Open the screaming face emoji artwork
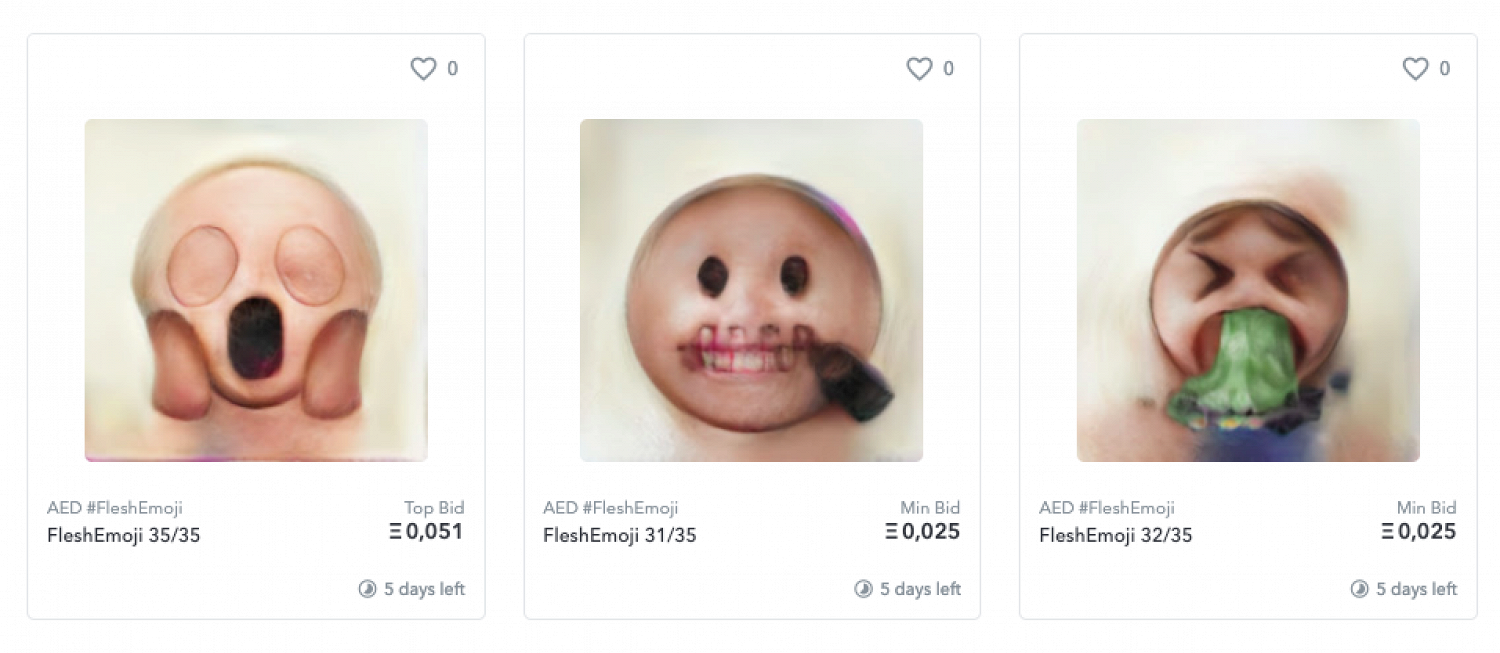 click(x=256, y=290)
